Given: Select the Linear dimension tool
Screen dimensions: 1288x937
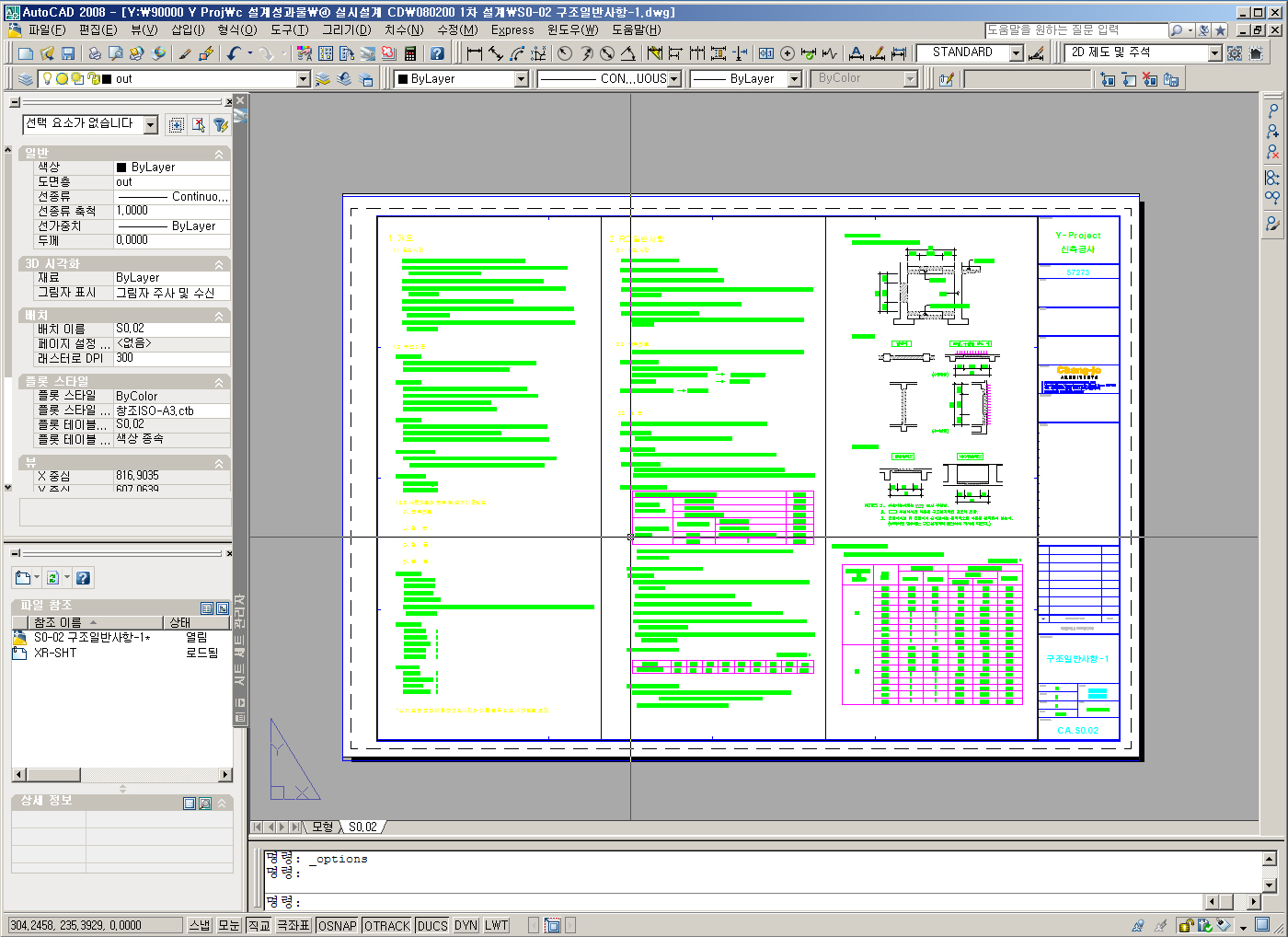Looking at the screenshot, I should [x=474, y=53].
